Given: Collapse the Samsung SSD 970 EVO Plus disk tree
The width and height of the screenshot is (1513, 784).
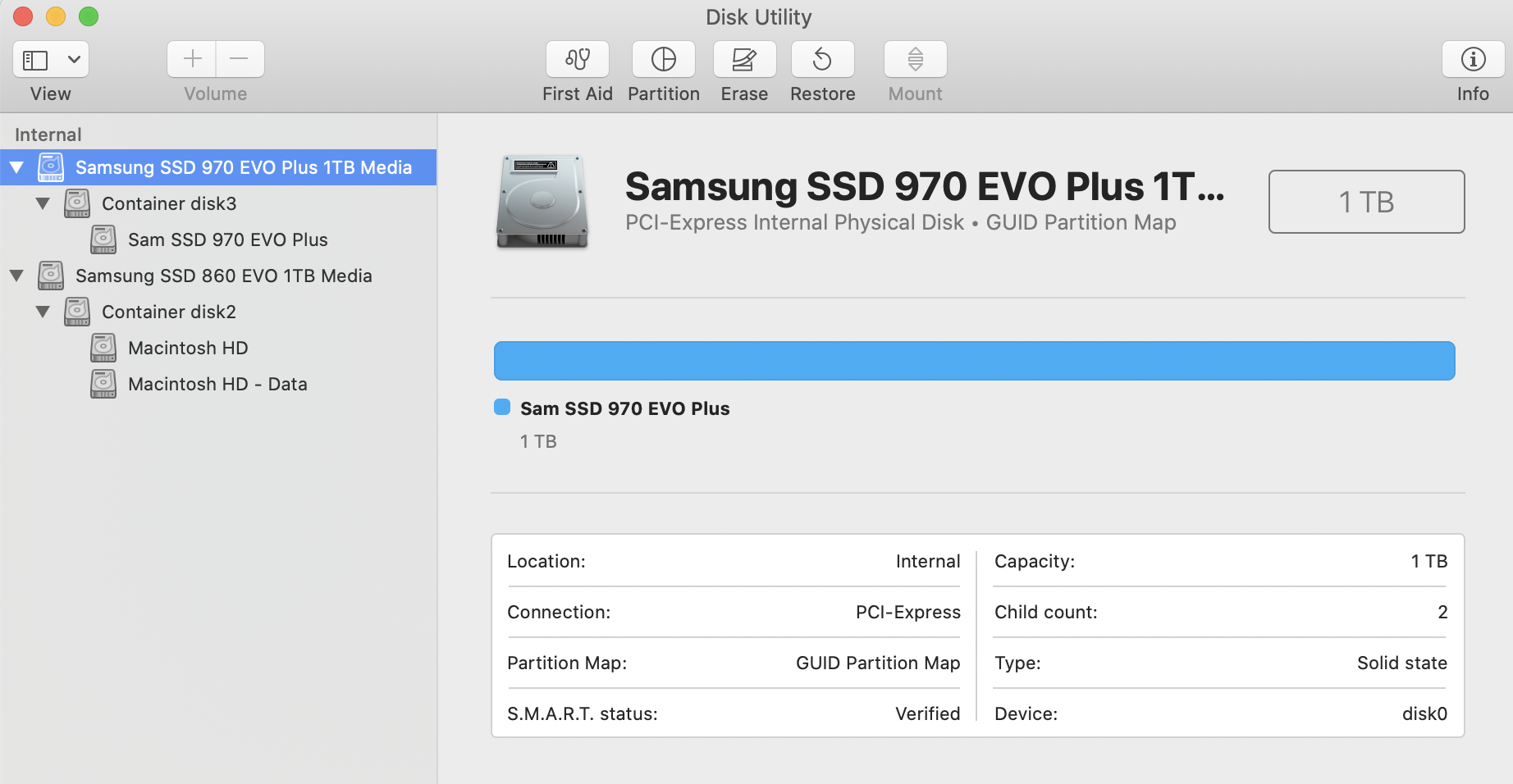Looking at the screenshot, I should (16, 167).
